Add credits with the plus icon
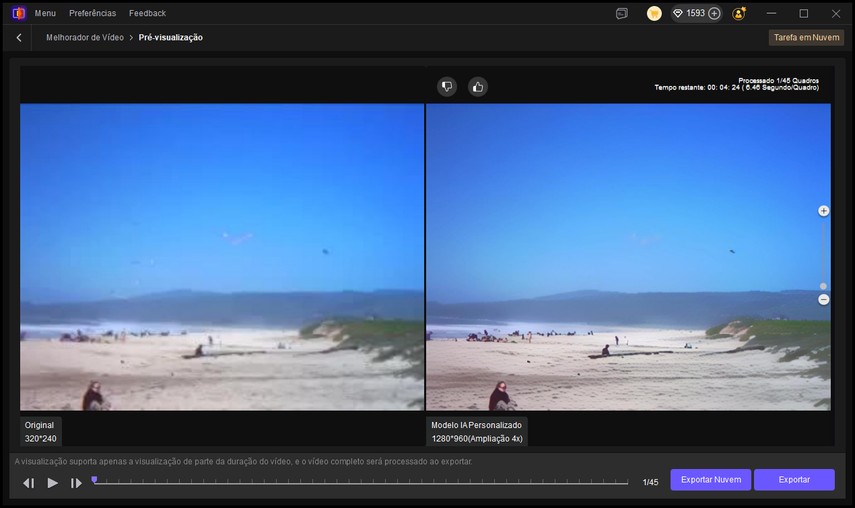855x508 pixels. pyautogui.click(x=714, y=14)
